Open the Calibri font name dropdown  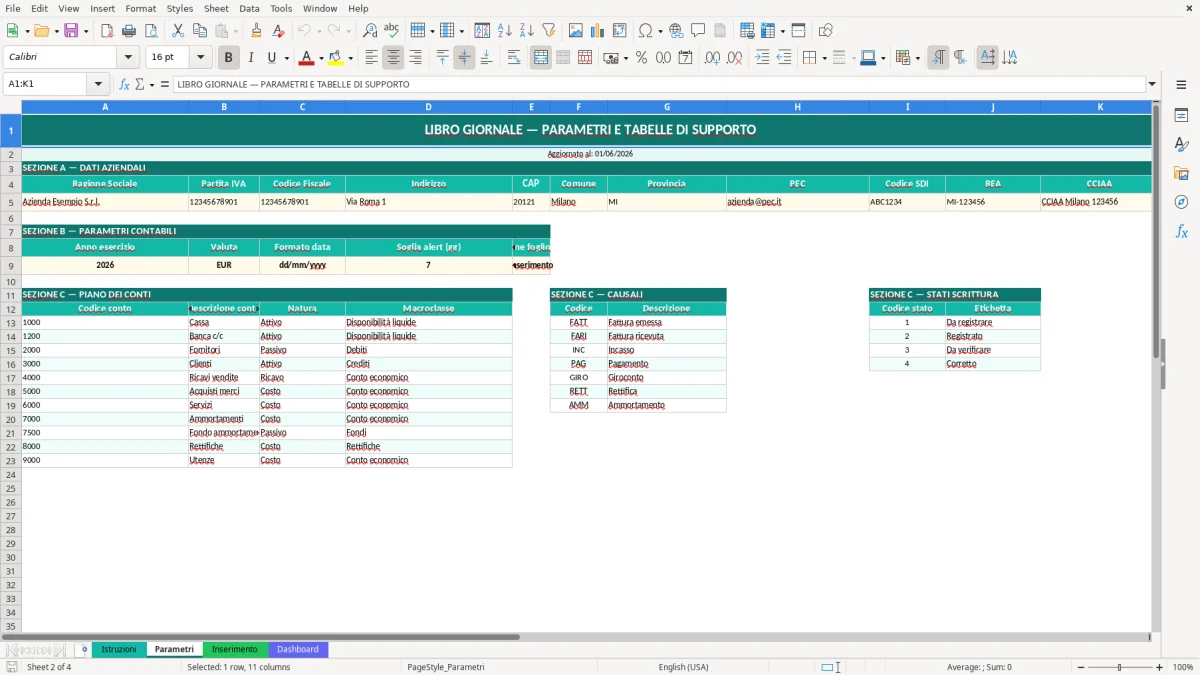point(128,58)
